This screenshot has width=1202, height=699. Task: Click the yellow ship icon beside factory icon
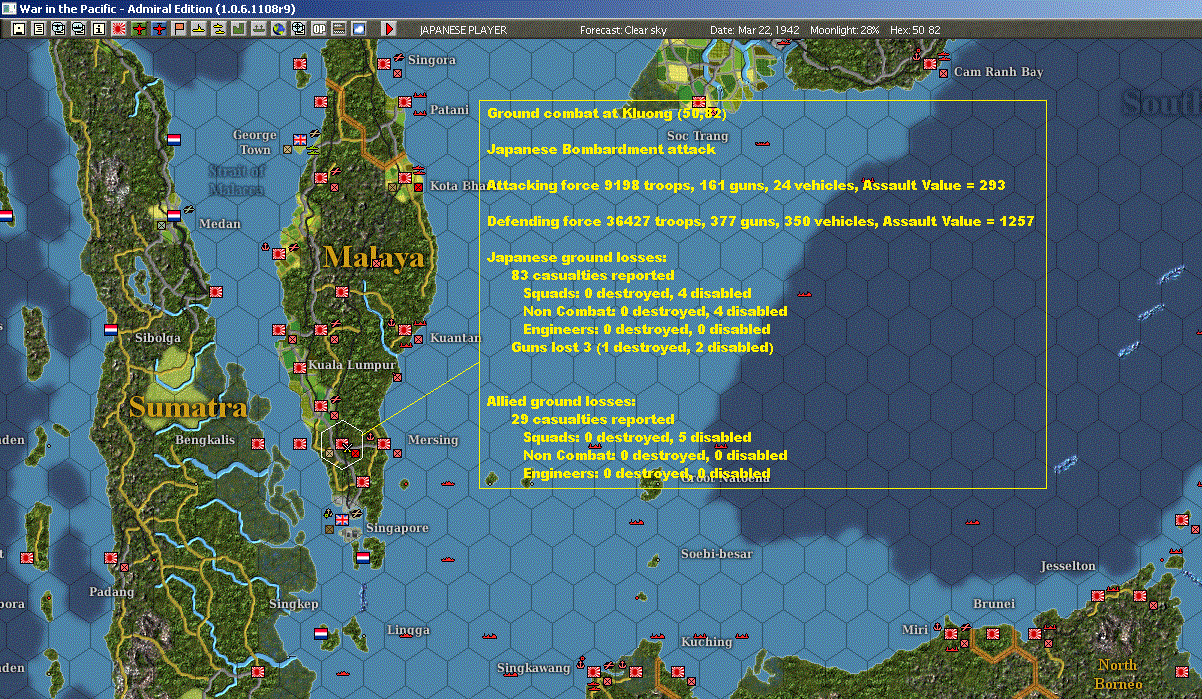[219, 29]
